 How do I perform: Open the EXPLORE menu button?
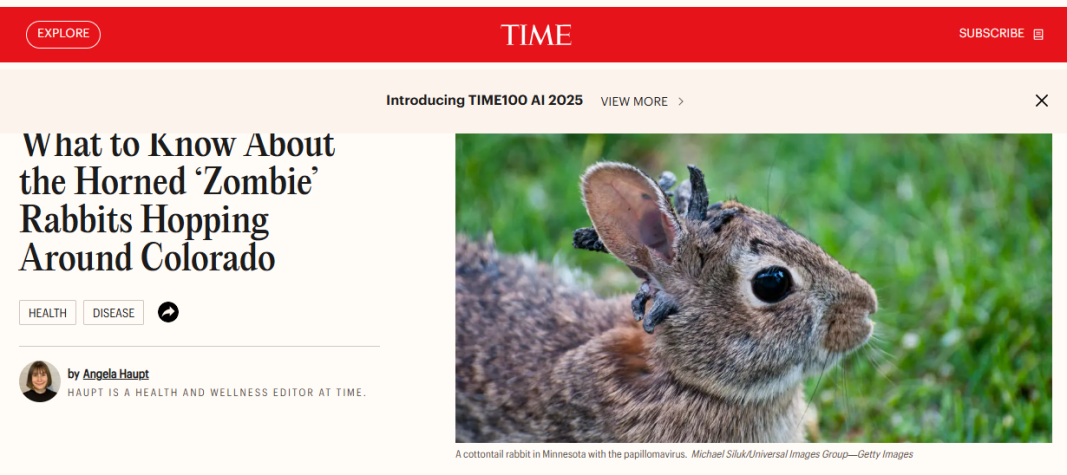tap(63, 34)
